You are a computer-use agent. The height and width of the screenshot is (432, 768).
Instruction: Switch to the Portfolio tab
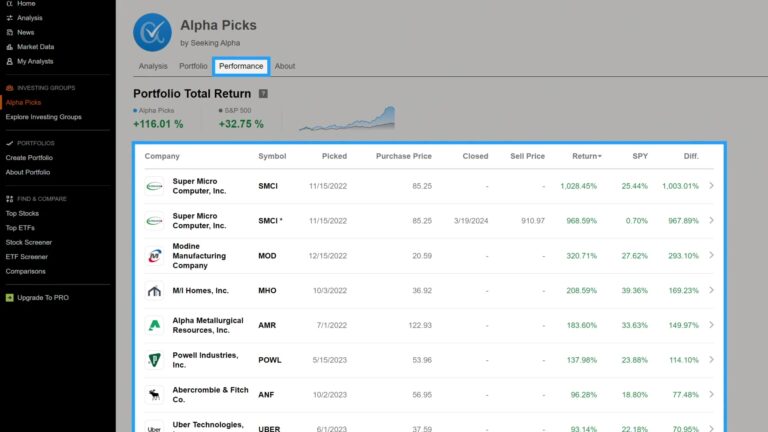pyautogui.click(x=193, y=66)
